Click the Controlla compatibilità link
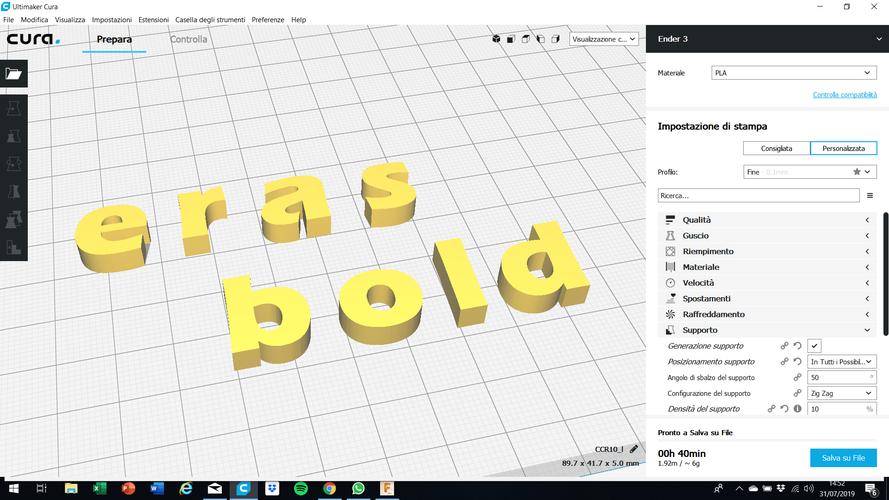Viewport: 889px width, 500px height. [x=845, y=95]
